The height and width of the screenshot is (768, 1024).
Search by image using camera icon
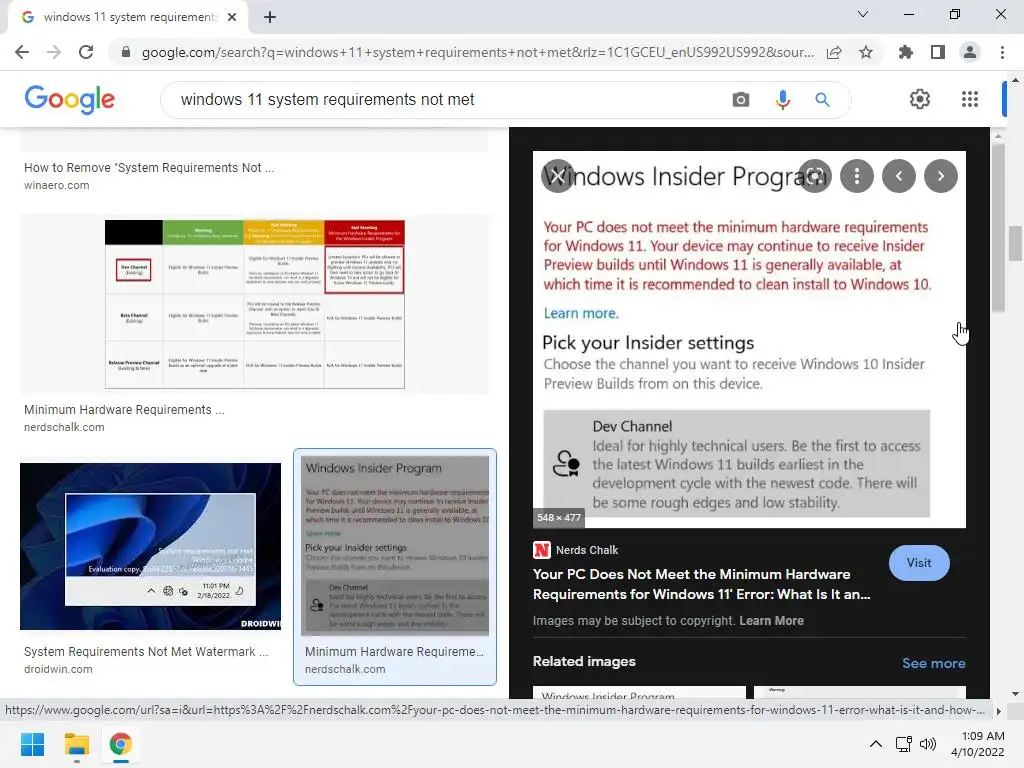click(741, 99)
